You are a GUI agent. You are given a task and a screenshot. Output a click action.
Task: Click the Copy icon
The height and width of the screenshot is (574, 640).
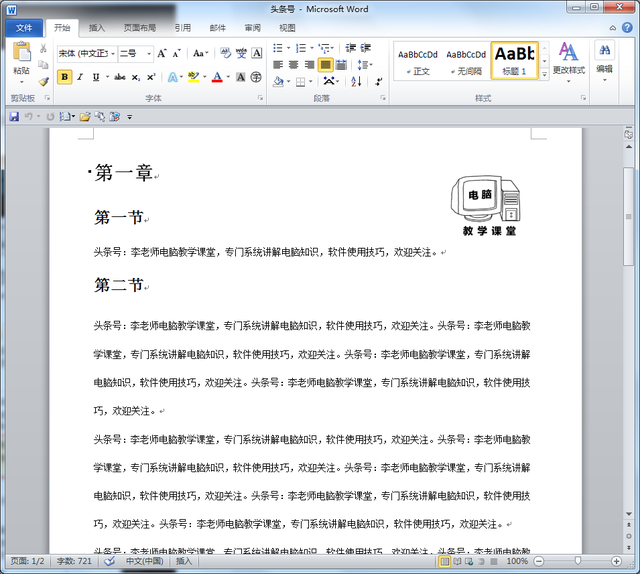(43, 65)
